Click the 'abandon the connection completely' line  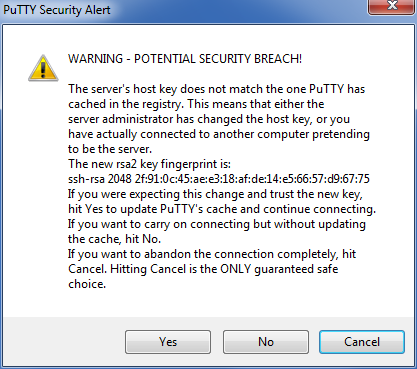pos(212,254)
